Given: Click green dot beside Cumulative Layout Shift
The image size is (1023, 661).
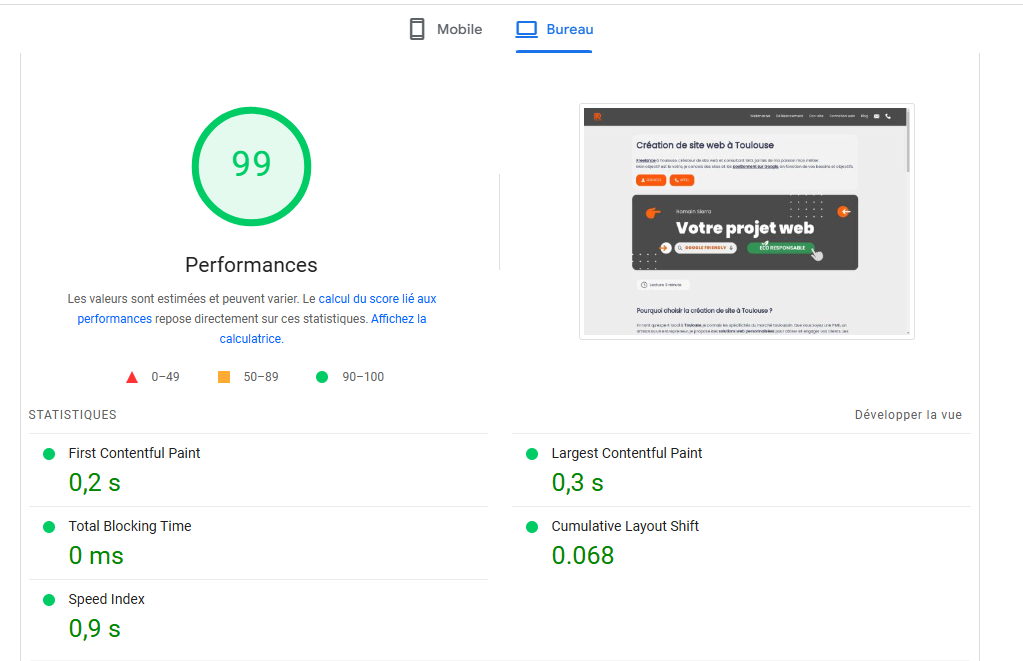Looking at the screenshot, I should (531, 527).
